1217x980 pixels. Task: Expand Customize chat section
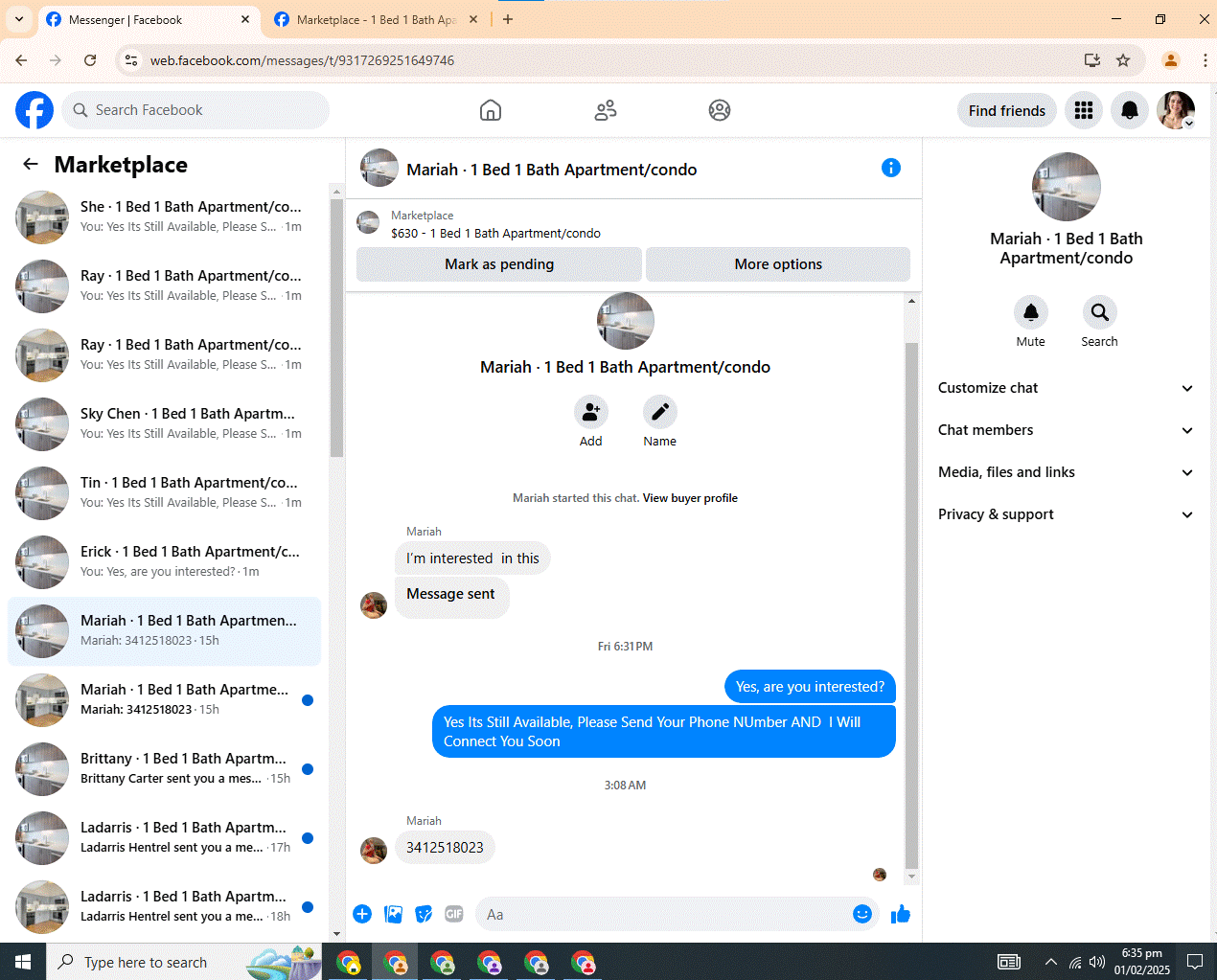coord(1066,388)
